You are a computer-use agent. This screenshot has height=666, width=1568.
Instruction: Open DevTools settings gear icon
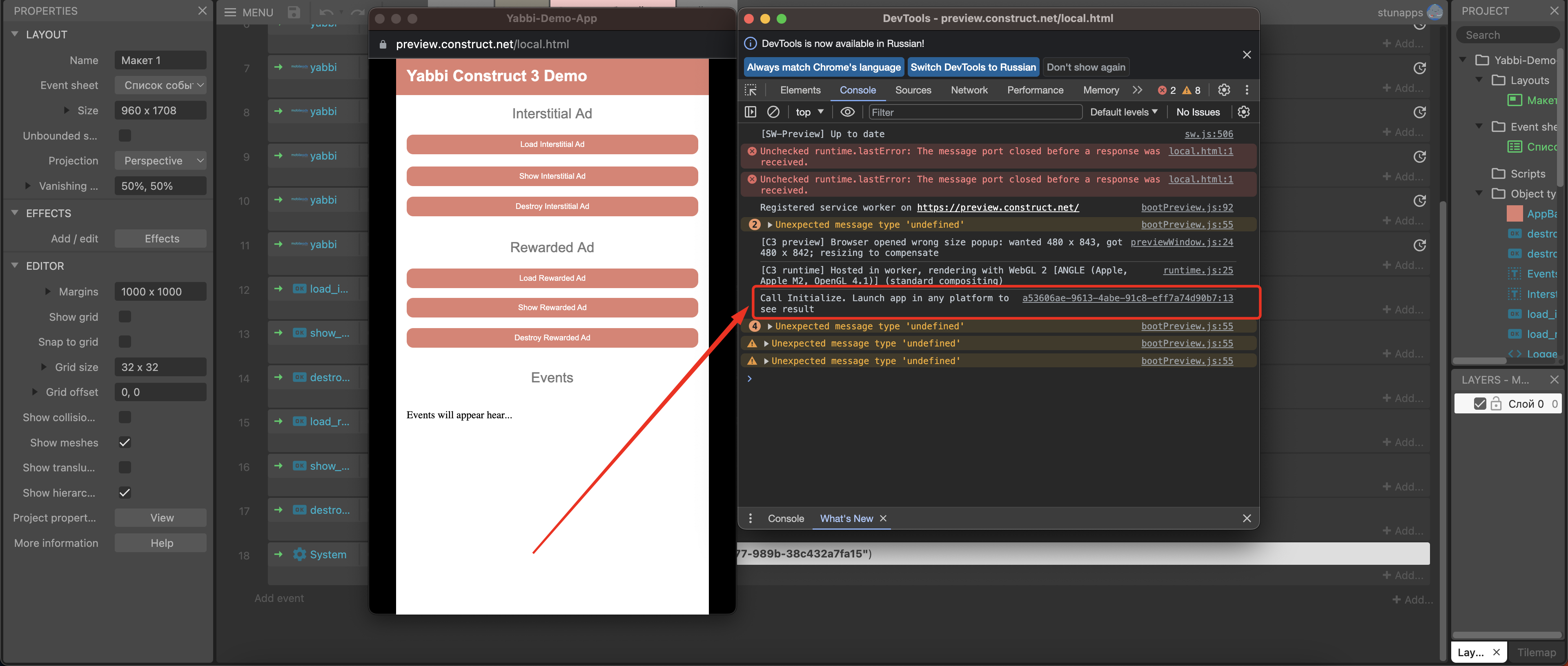click(1223, 90)
